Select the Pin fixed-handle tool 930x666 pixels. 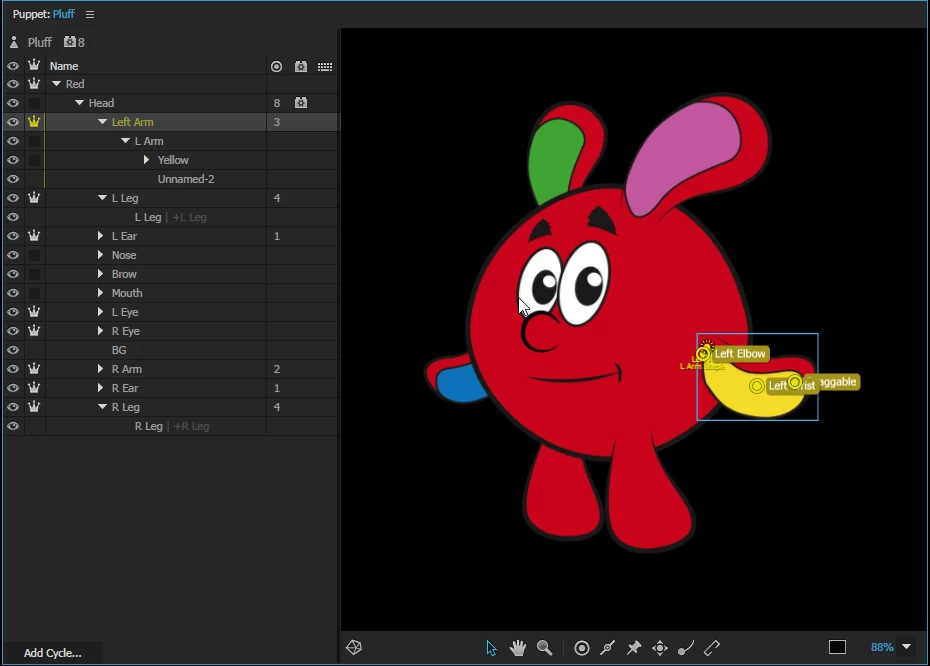(634, 648)
